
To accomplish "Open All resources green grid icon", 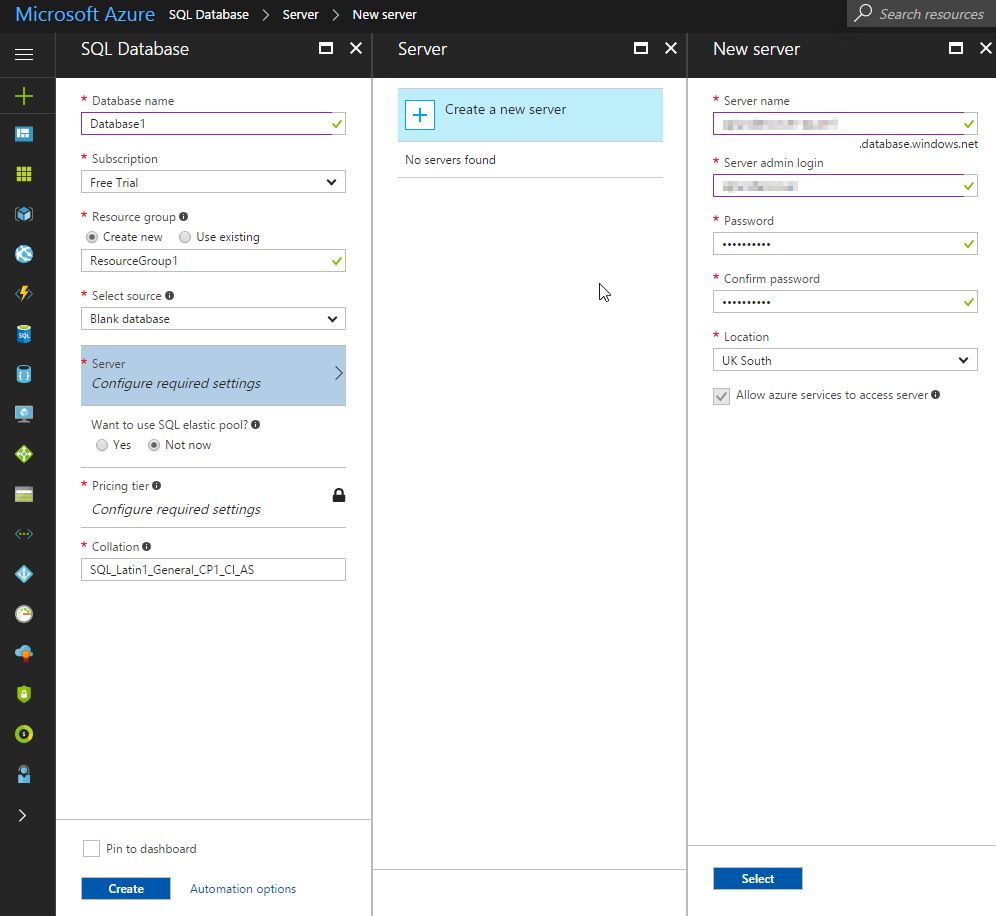I will point(24,174).
